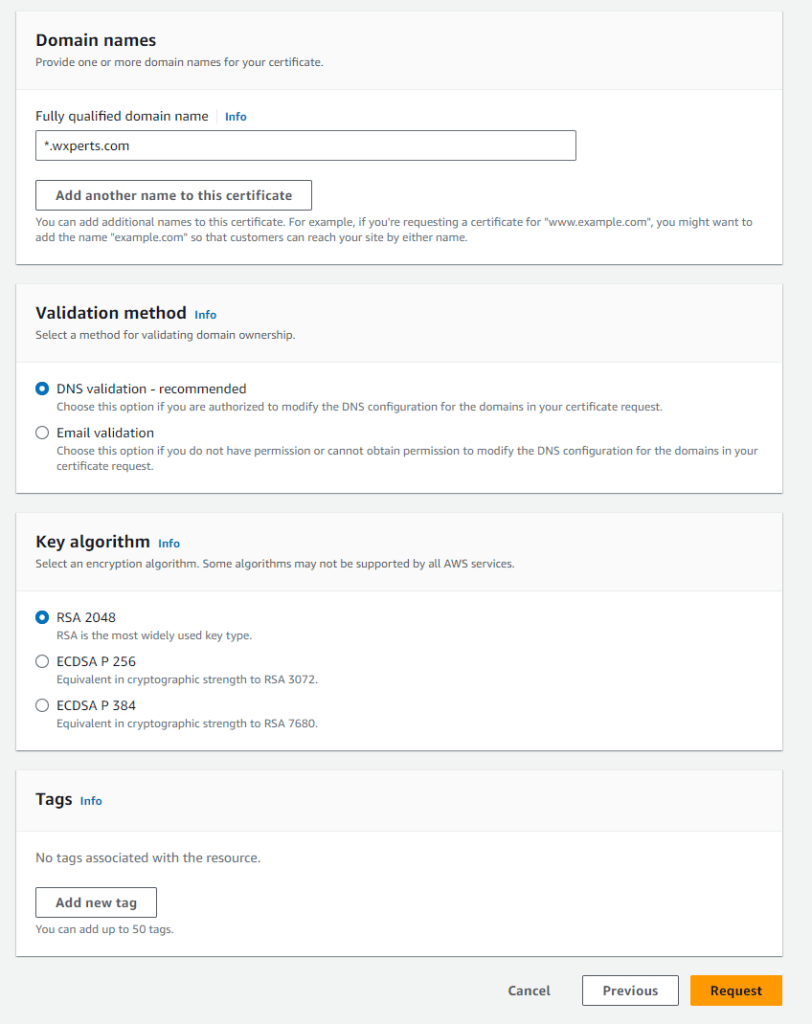Click the 'Equivalent to RSA 7680' description
The image size is (812, 1024).
(187, 724)
